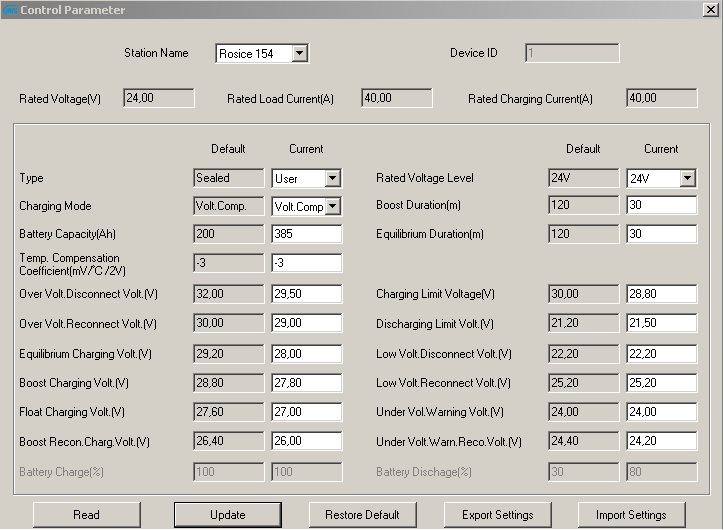Select the current Battery Capacity field
The image size is (724, 530).
[x=306, y=234]
